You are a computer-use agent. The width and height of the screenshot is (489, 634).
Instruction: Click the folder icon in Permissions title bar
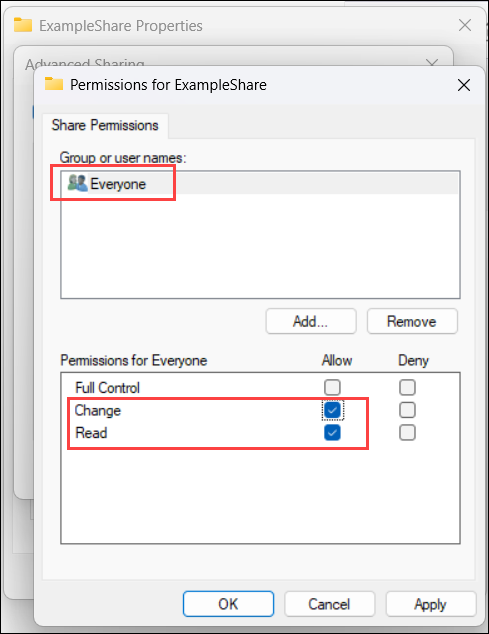(x=54, y=84)
